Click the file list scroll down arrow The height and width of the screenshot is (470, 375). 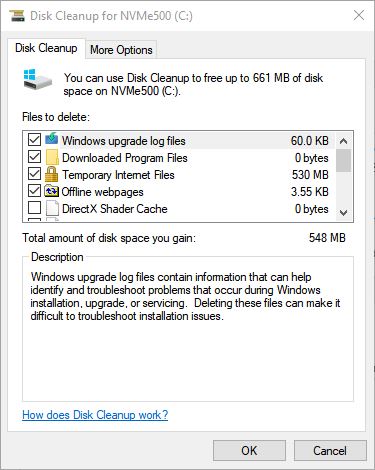click(343, 212)
